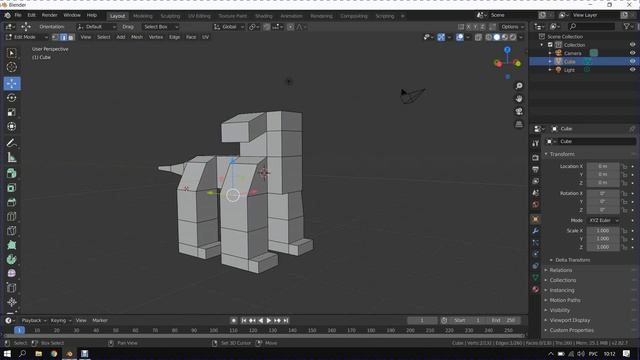
Task: Open the Tool properties tab icon
Action: point(536,143)
